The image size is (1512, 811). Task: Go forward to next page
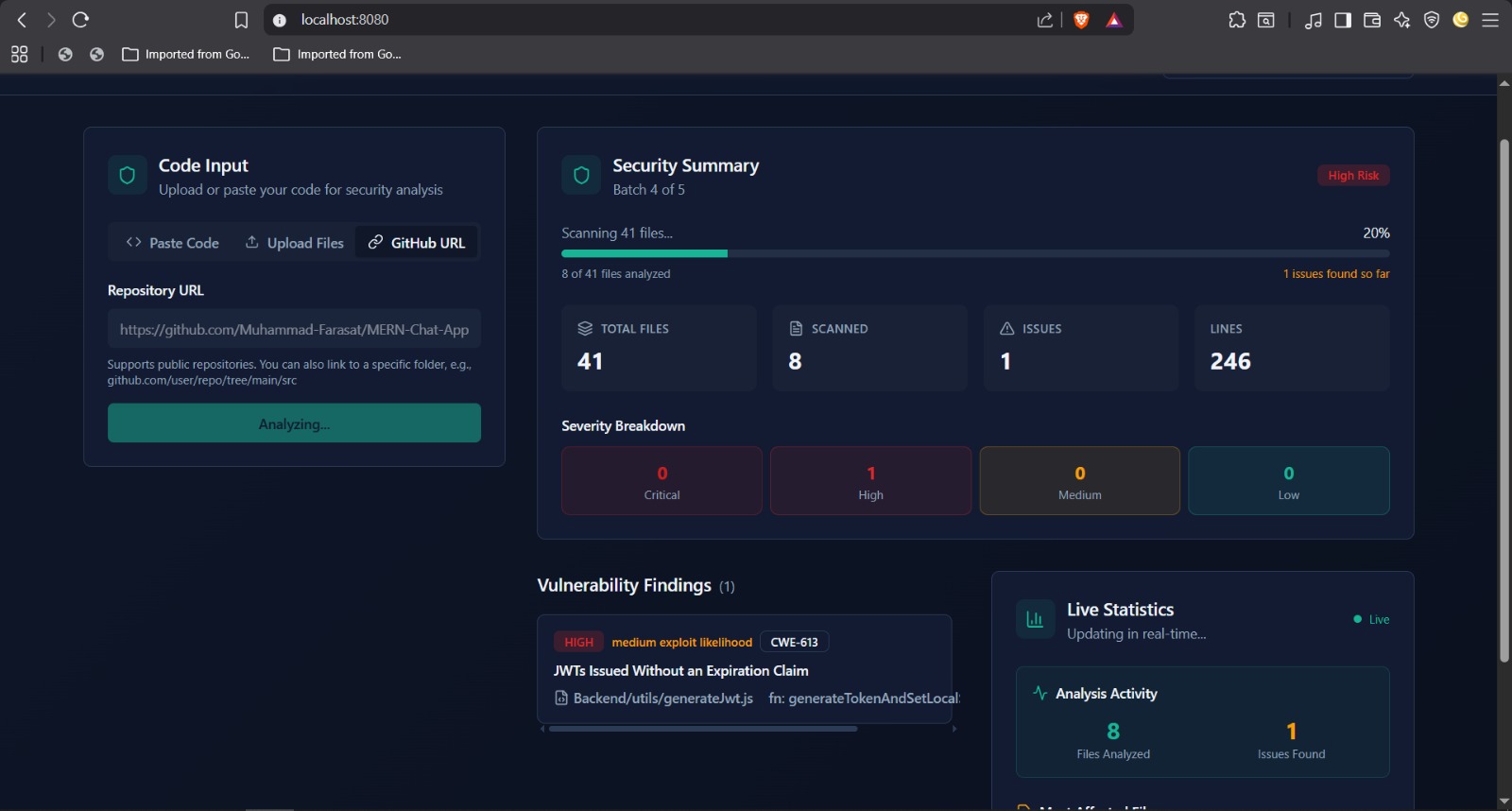[51, 20]
